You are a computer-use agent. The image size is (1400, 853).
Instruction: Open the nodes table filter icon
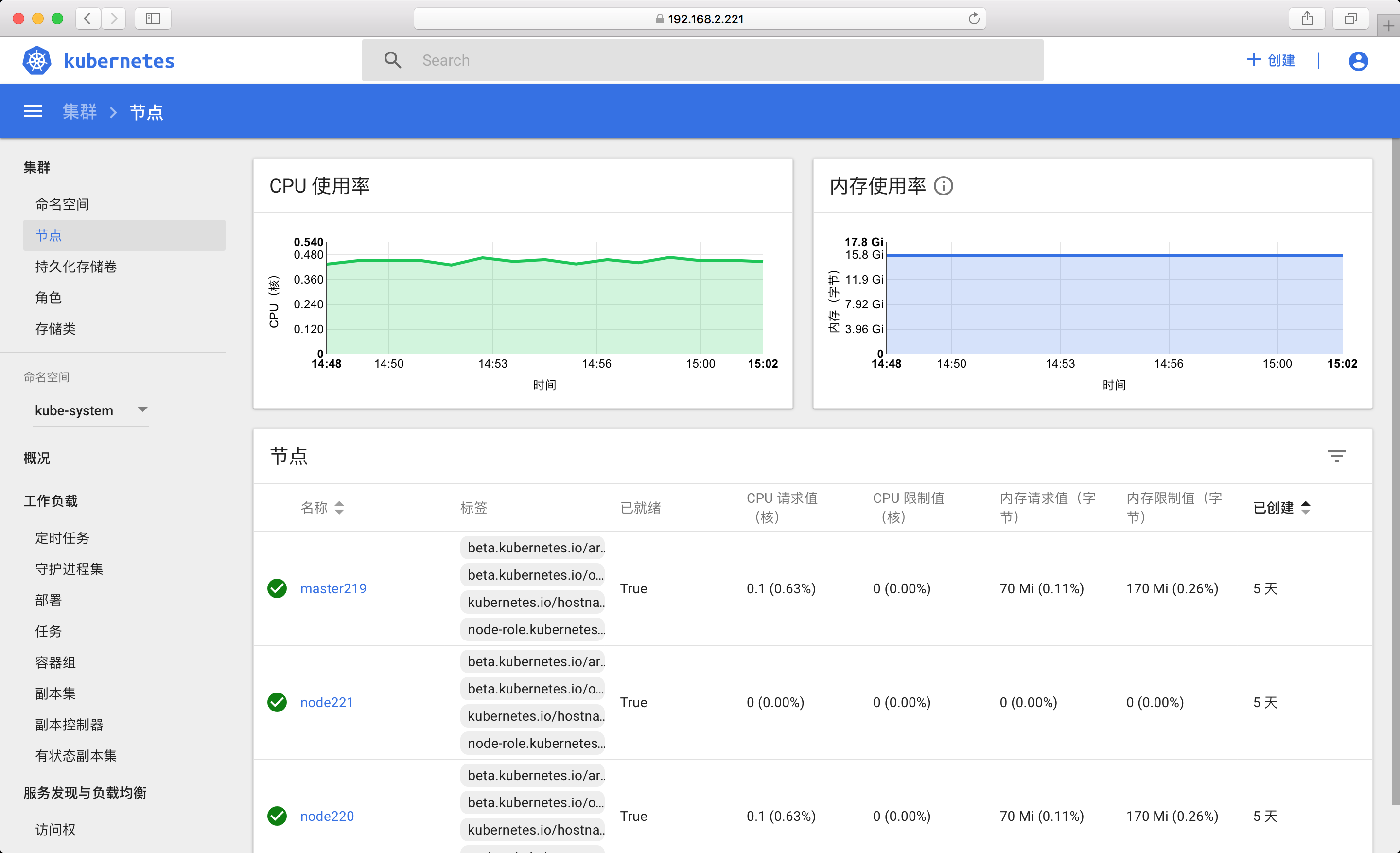pos(1336,456)
